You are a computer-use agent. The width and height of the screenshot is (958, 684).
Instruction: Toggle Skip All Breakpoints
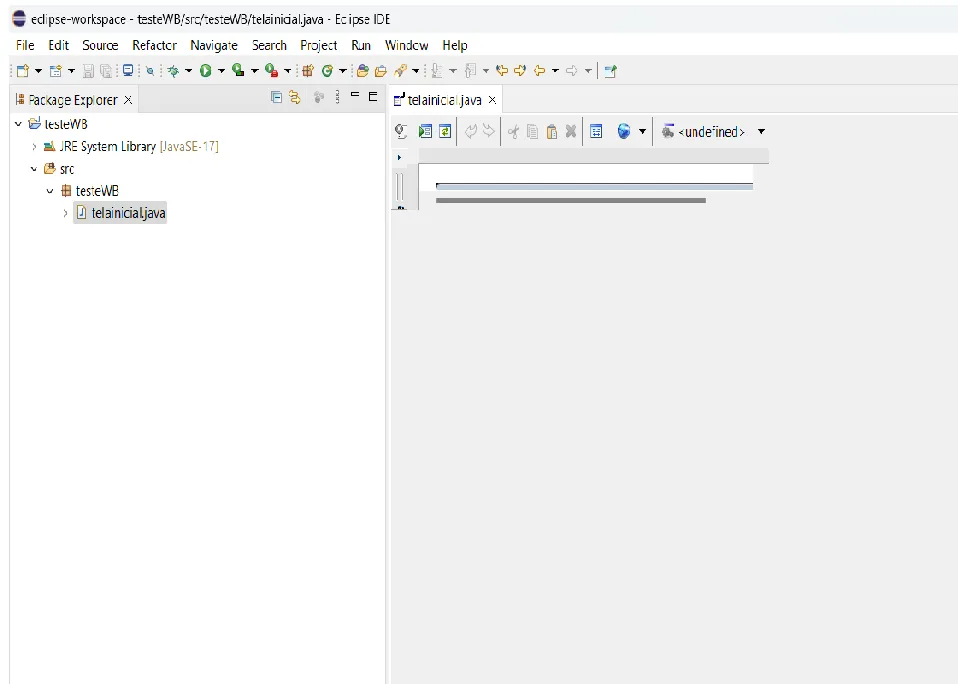(x=150, y=71)
